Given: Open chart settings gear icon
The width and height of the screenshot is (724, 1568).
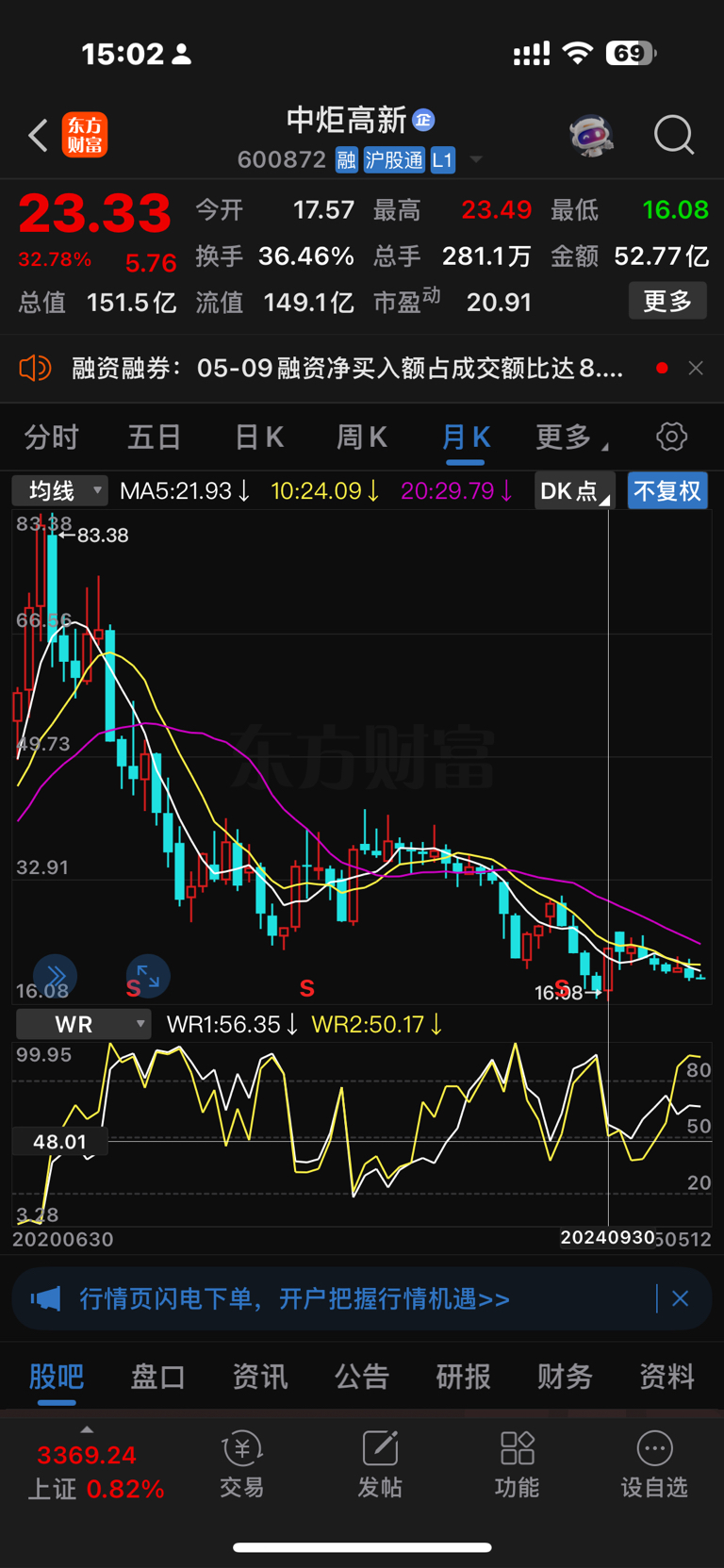Looking at the screenshot, I should click(x=671, y=437).
